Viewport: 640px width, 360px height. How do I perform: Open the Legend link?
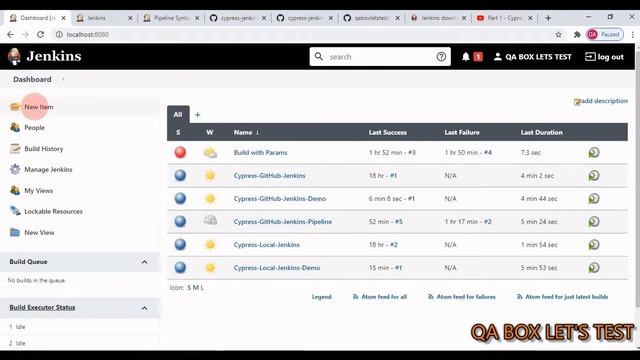point(322,297)
